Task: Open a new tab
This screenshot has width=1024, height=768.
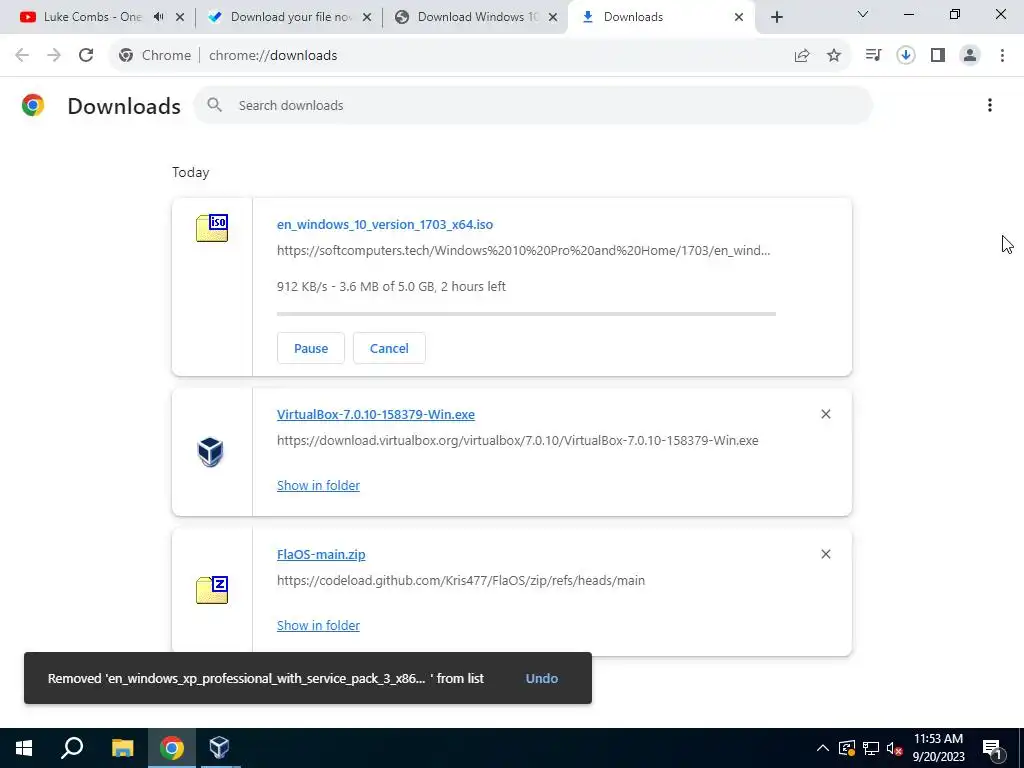Action: click(776, 18)
